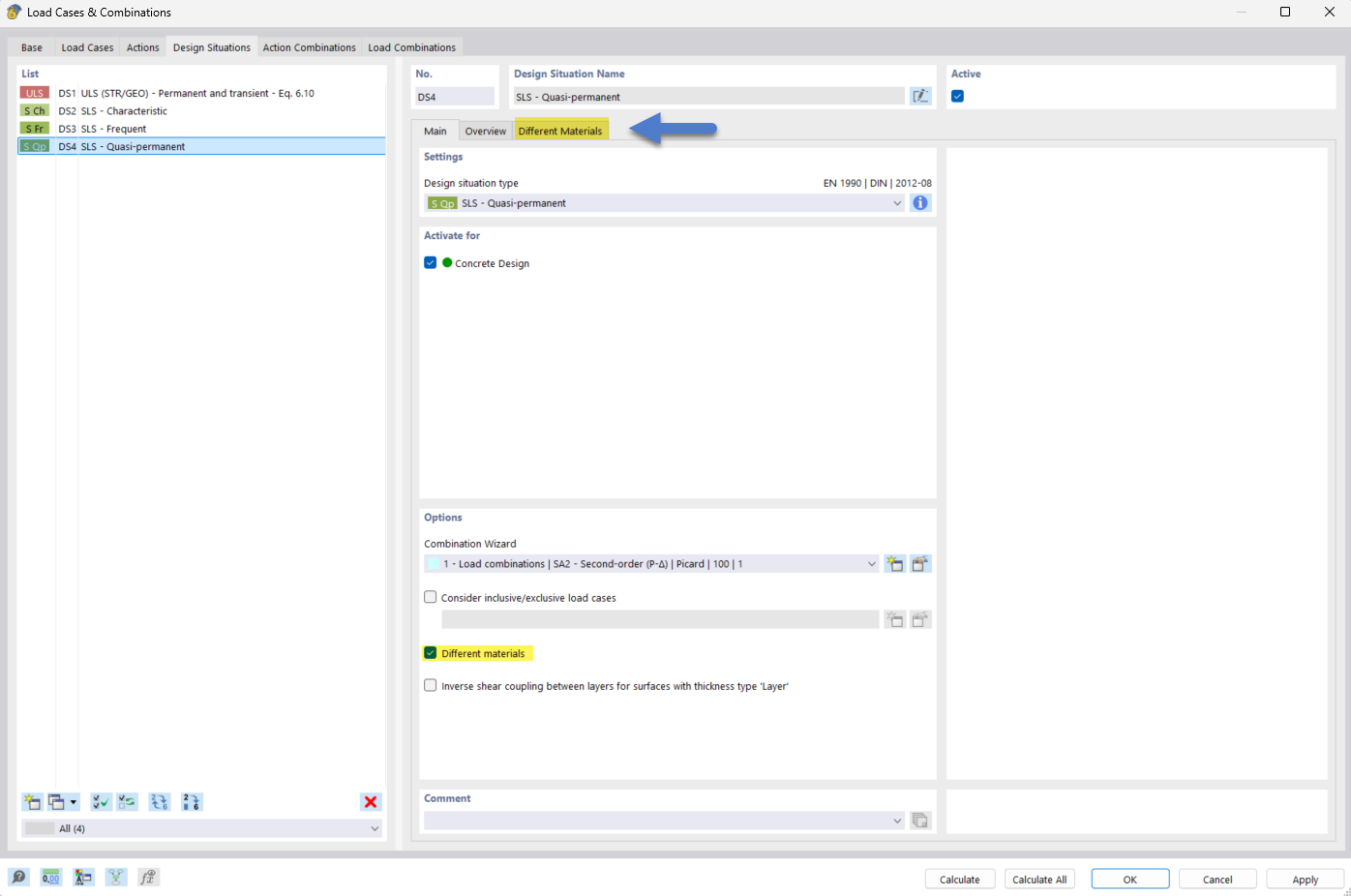Open the Different Materials tab

click(x=561, y=129)
